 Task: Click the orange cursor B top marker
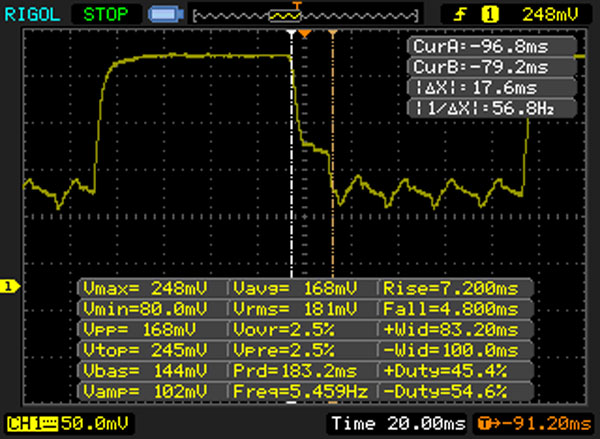(x=333, y=33)
